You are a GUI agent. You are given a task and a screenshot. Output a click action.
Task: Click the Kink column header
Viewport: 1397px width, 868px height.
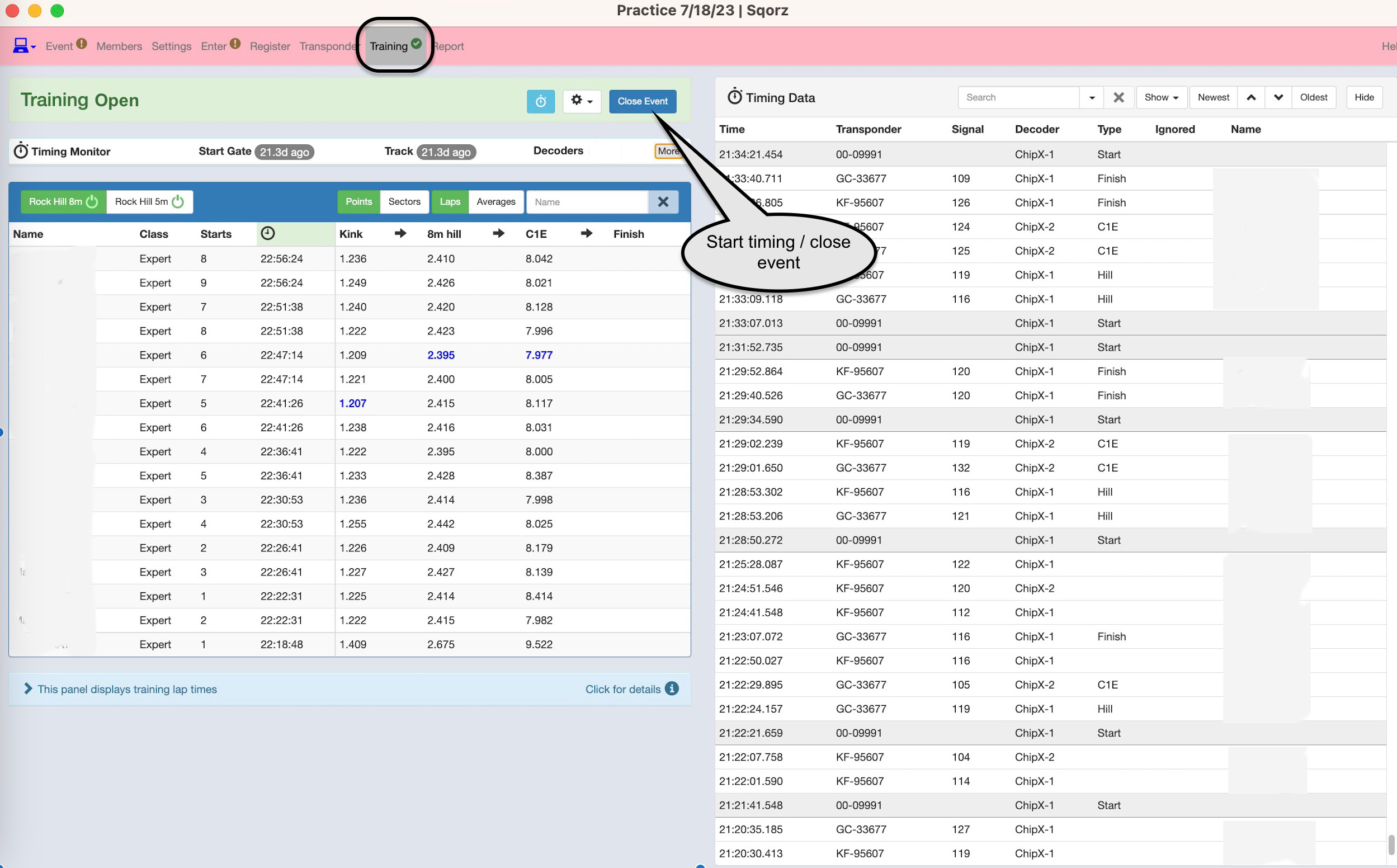[351, 234]
